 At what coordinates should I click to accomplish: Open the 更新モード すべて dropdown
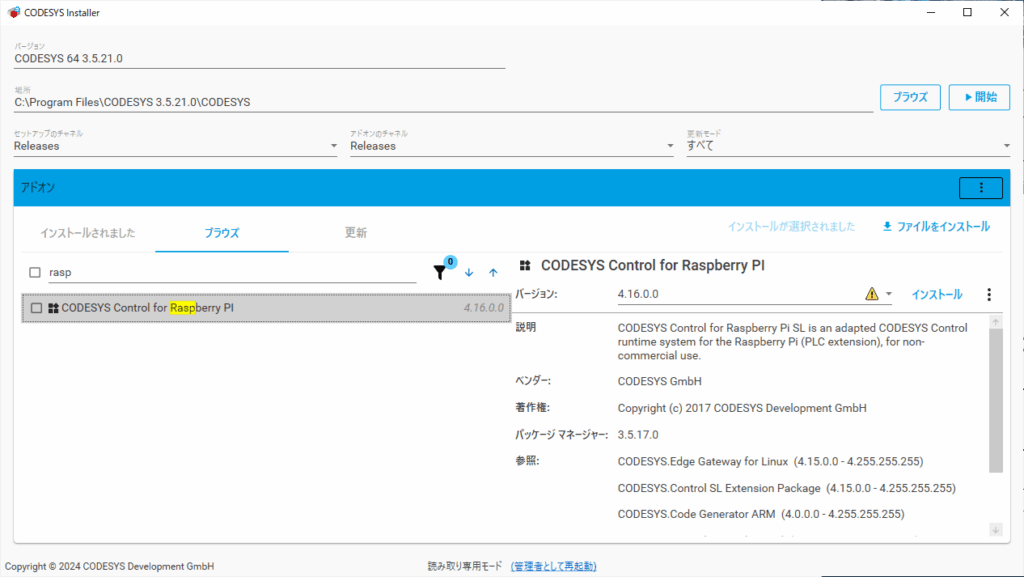click(x=848, y=146)
